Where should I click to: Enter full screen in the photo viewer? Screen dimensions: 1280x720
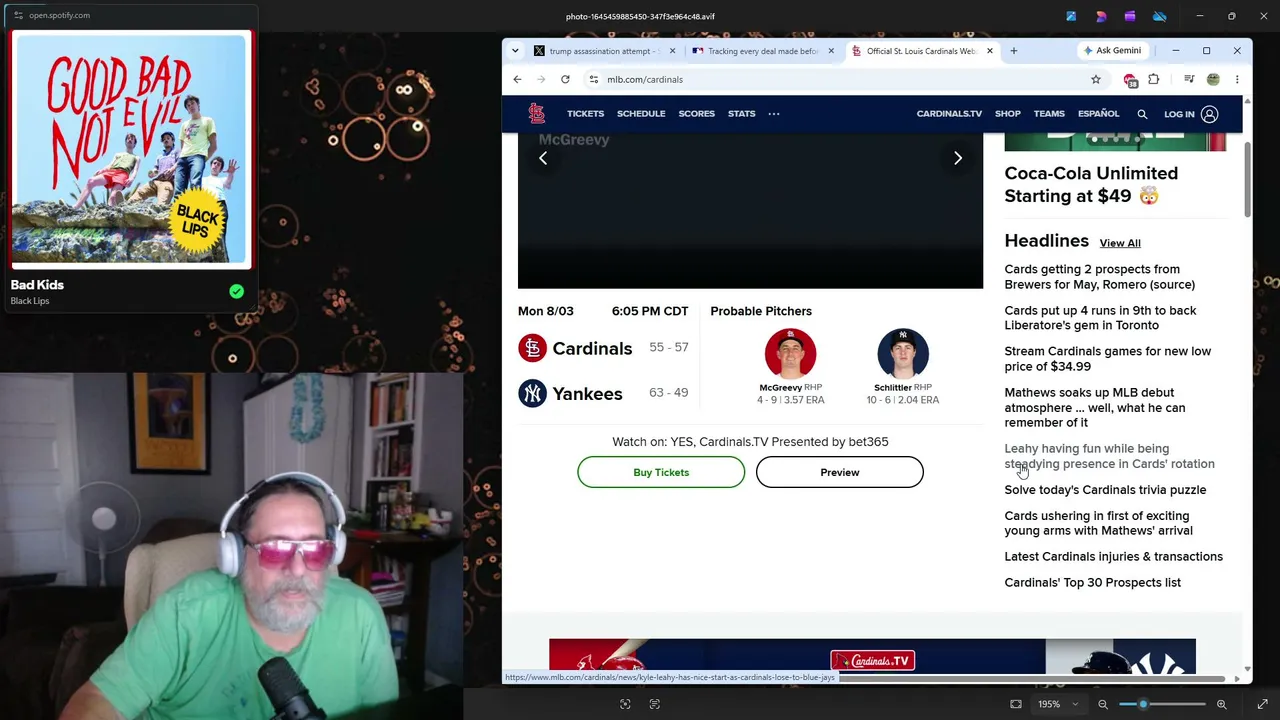click(x=1262, y=704)
